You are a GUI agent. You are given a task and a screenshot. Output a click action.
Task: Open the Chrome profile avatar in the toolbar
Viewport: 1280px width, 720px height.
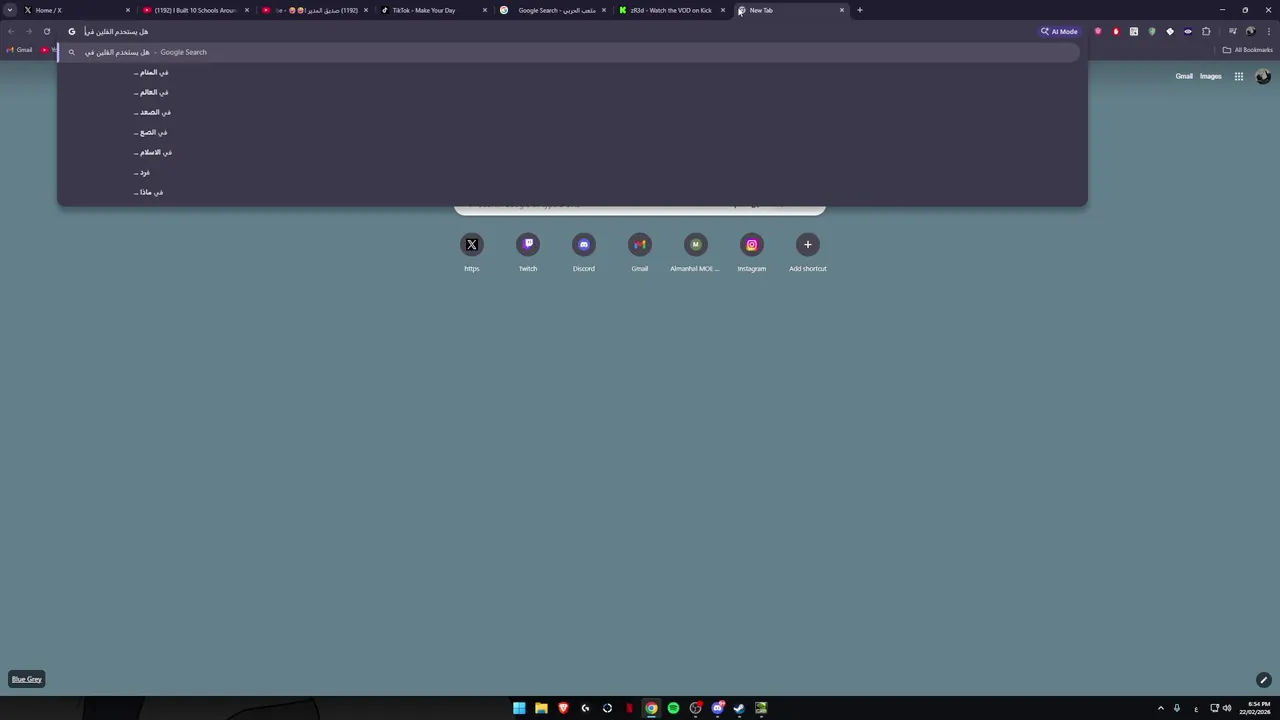coord(1250,31)
